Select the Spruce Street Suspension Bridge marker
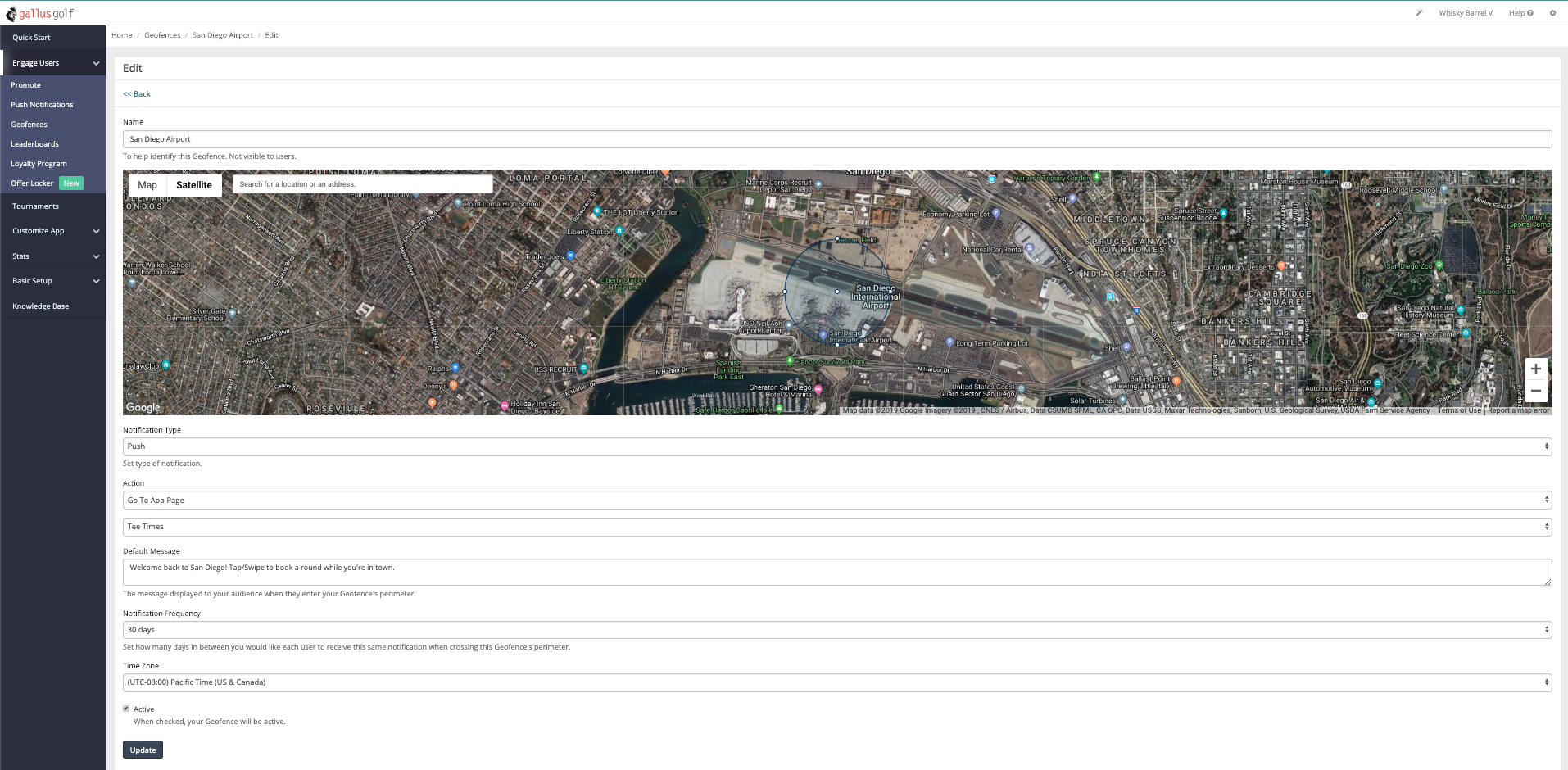 (x=1223, y=213)
